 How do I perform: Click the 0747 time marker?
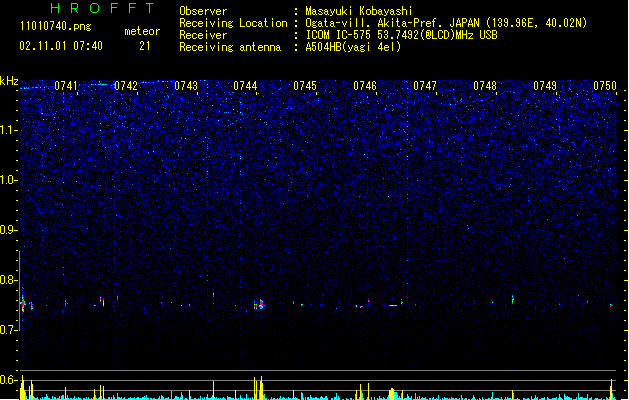coord(425,86)
